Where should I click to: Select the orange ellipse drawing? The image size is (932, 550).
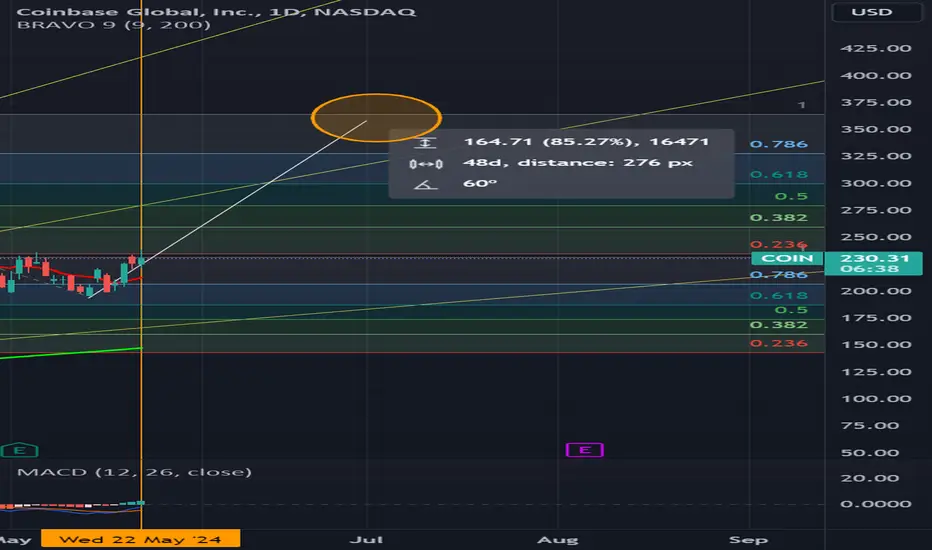point(376,118)
